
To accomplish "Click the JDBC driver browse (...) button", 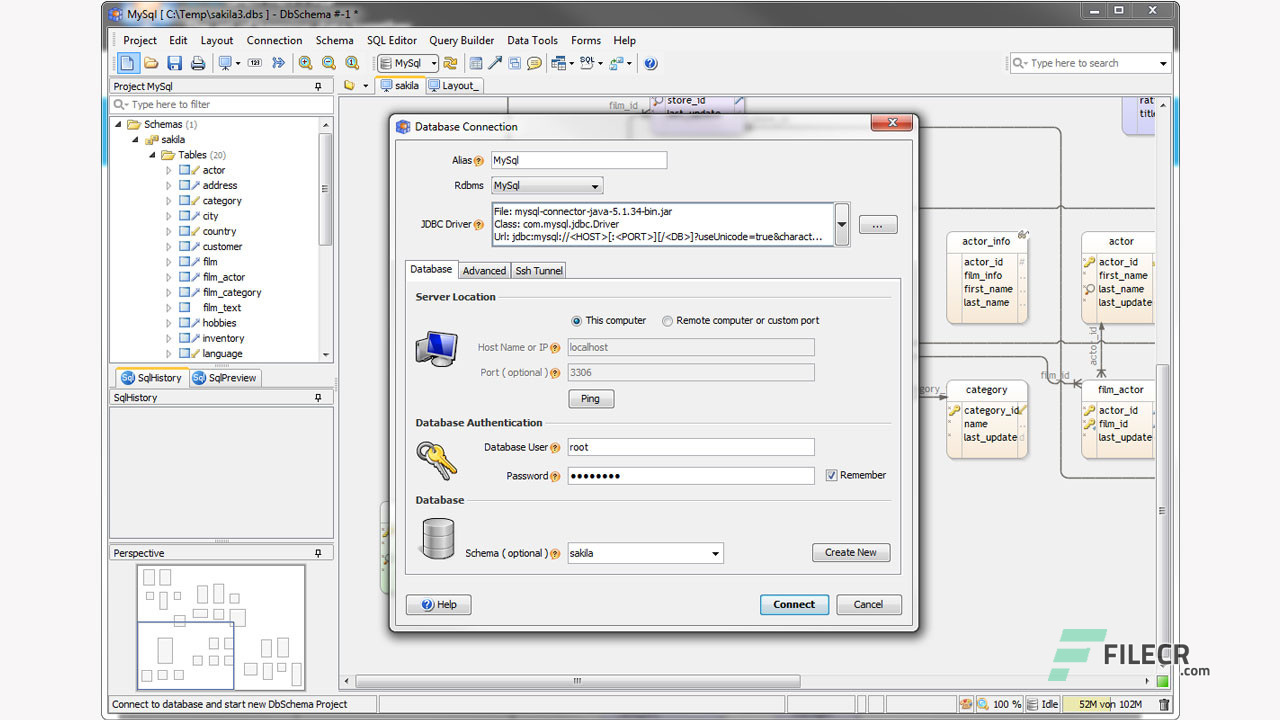I will click(877, 226).
